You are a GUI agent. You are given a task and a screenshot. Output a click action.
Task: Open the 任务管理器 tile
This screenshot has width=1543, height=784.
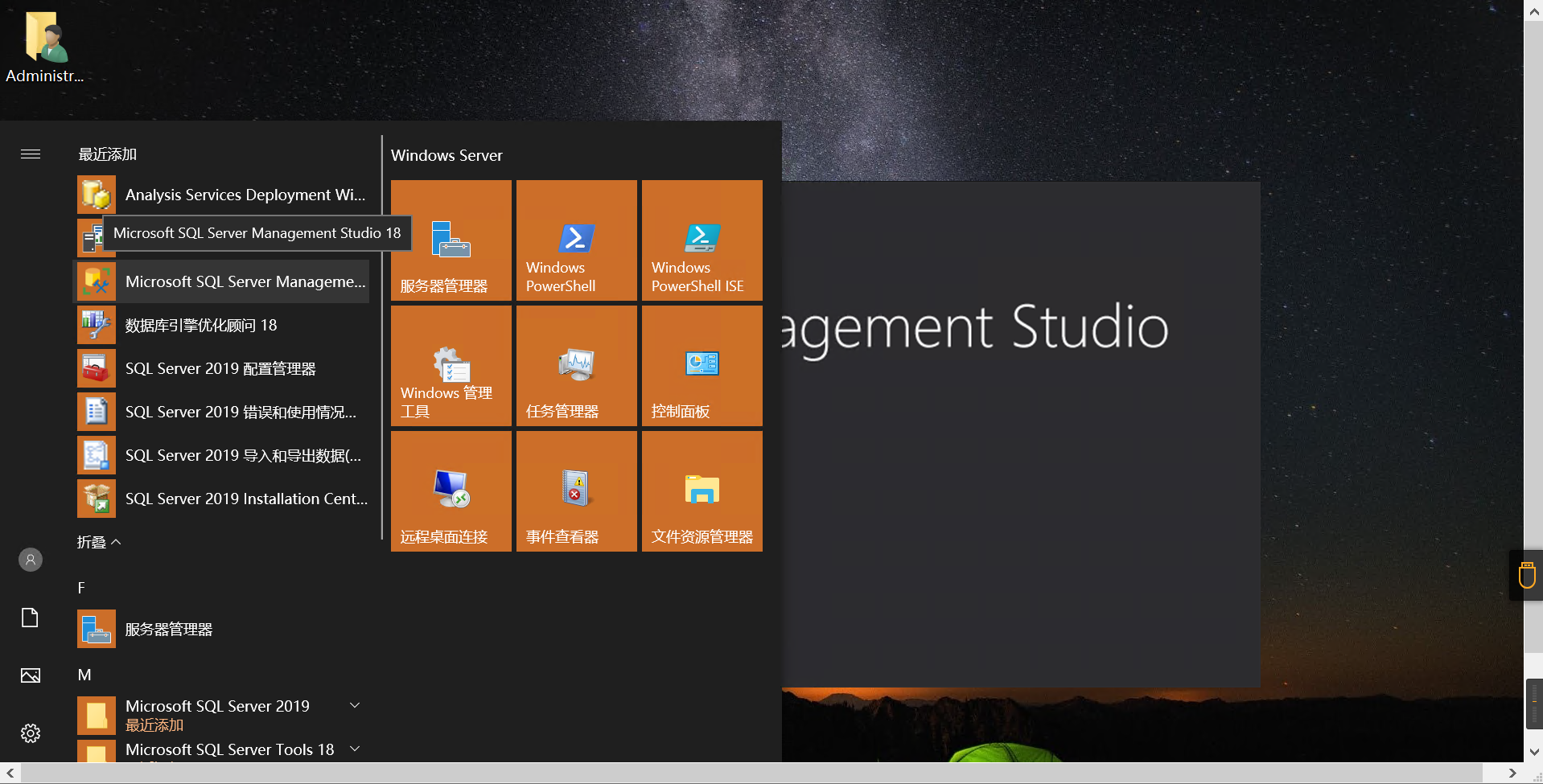[577, 366]
